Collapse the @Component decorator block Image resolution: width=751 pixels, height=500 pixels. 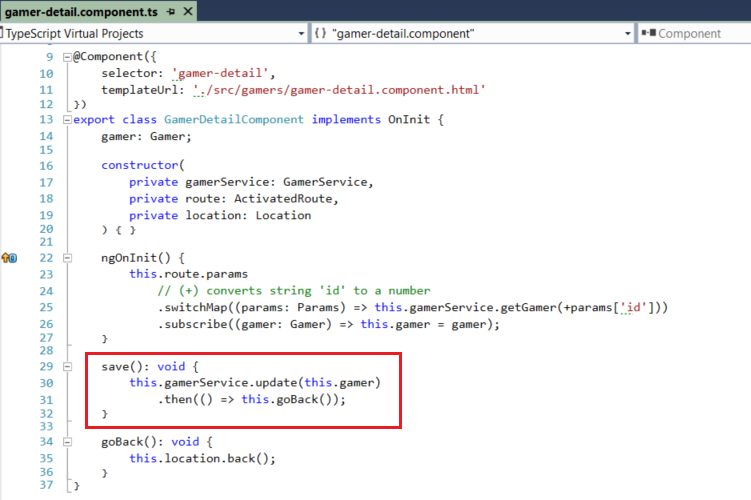point(67,57)
